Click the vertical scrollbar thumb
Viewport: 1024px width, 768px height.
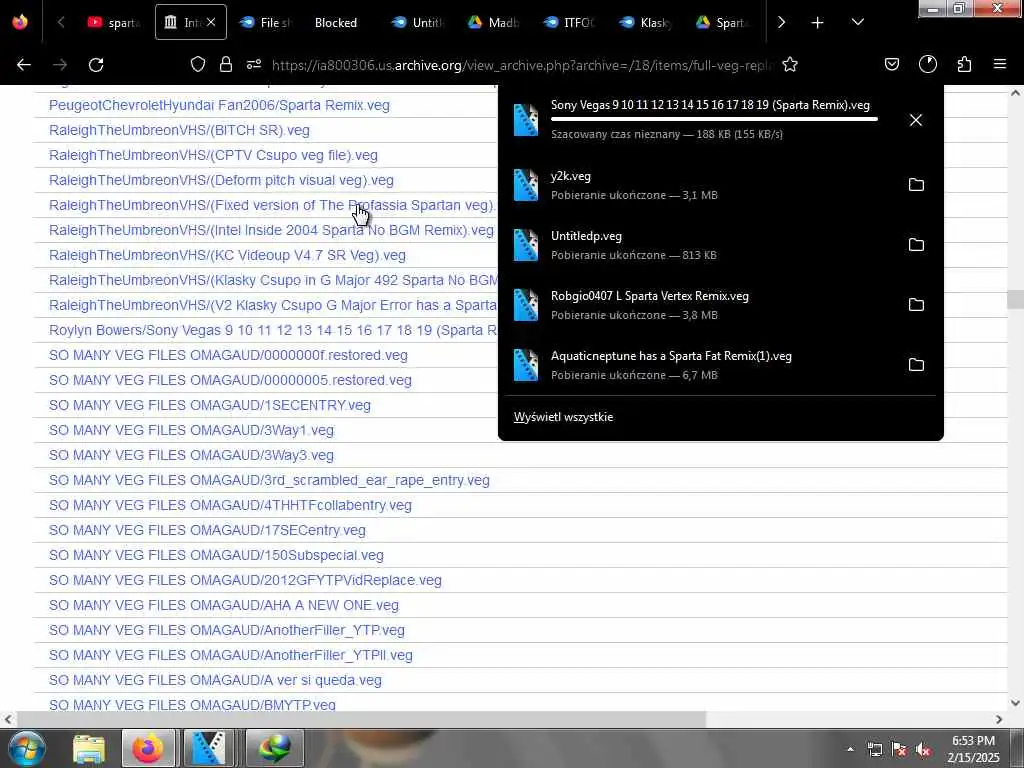1015,300
